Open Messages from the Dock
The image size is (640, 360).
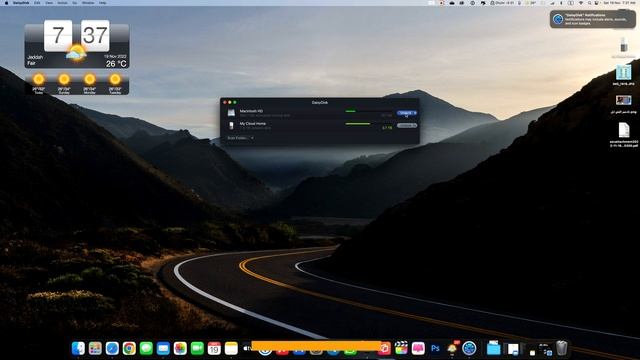tap(146, 348)
